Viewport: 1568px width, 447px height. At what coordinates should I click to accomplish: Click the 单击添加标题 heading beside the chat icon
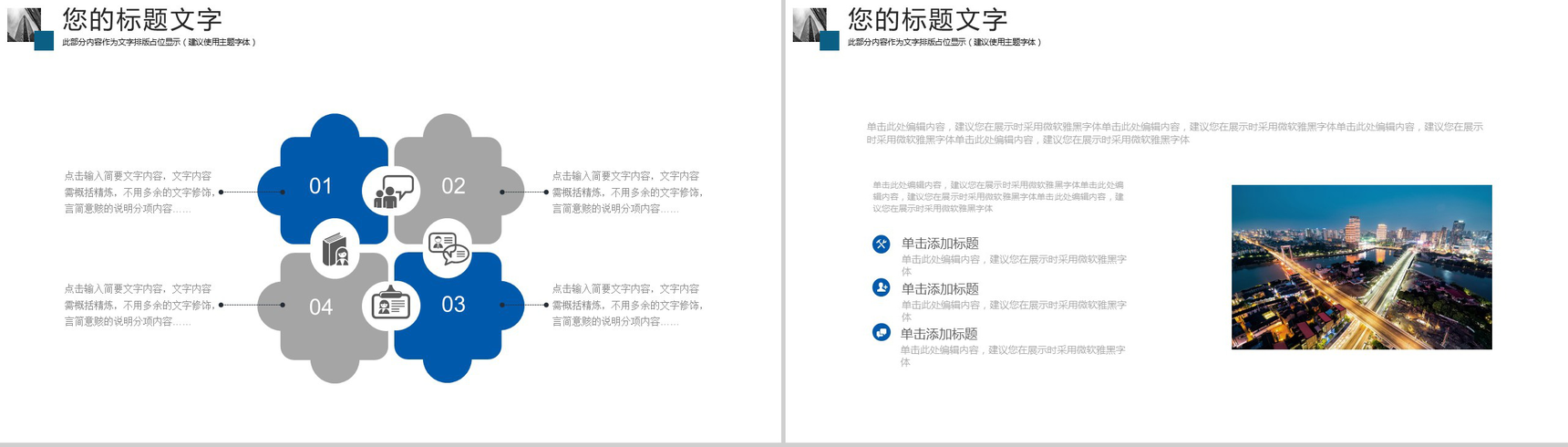pos(939,334)
